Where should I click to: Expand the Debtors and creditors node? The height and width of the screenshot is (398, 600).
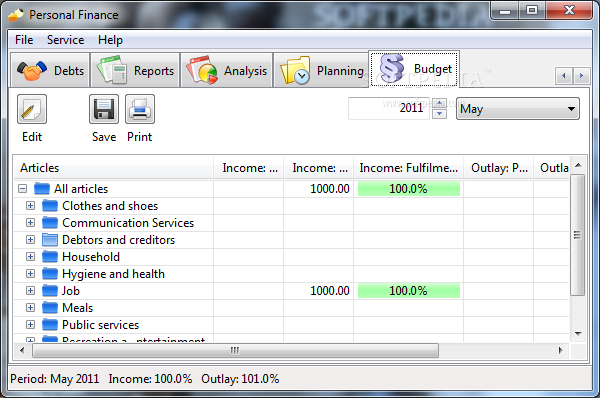[x=31, y=240]
